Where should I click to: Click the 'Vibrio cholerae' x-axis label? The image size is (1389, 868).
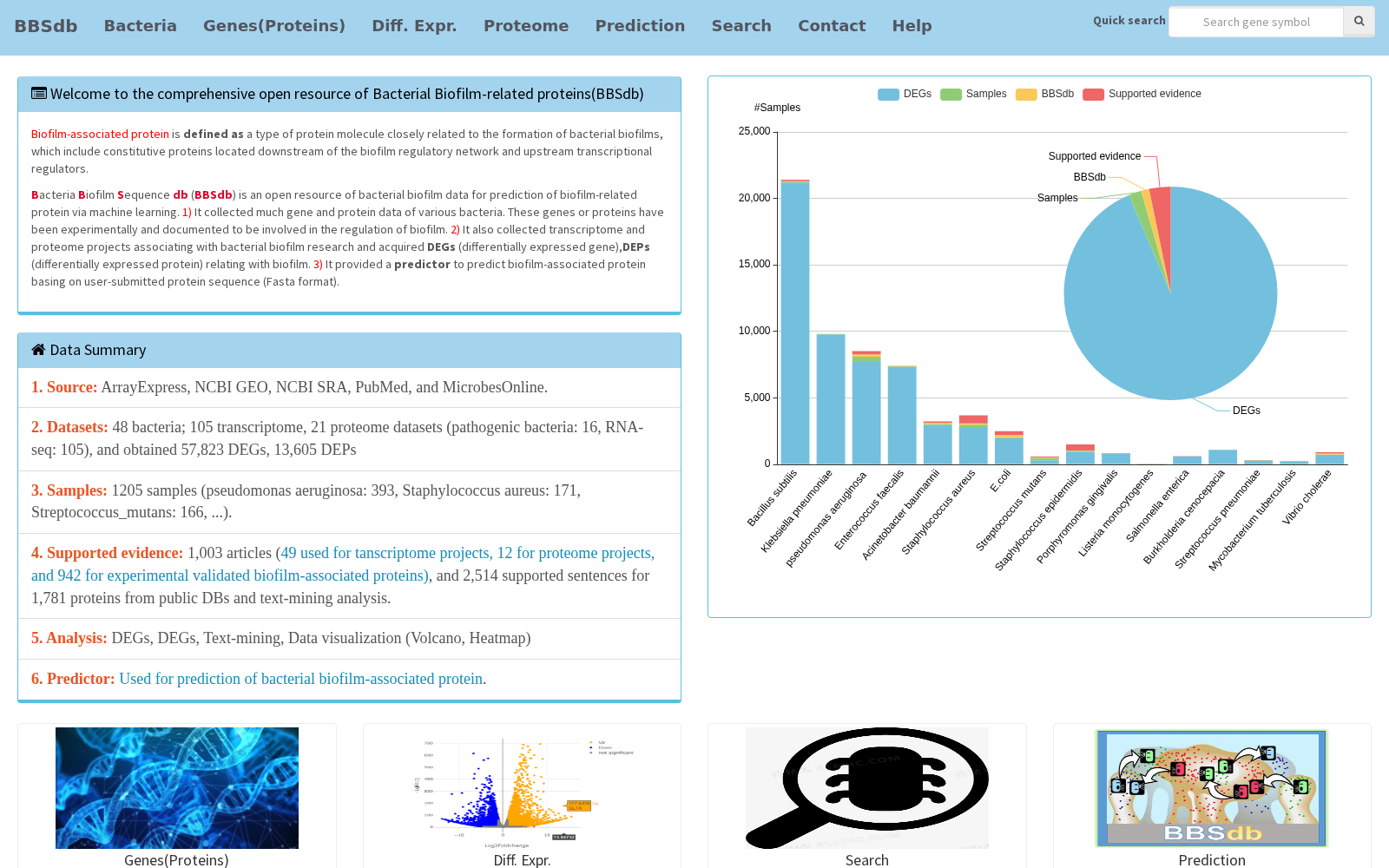click(1307, 497)
